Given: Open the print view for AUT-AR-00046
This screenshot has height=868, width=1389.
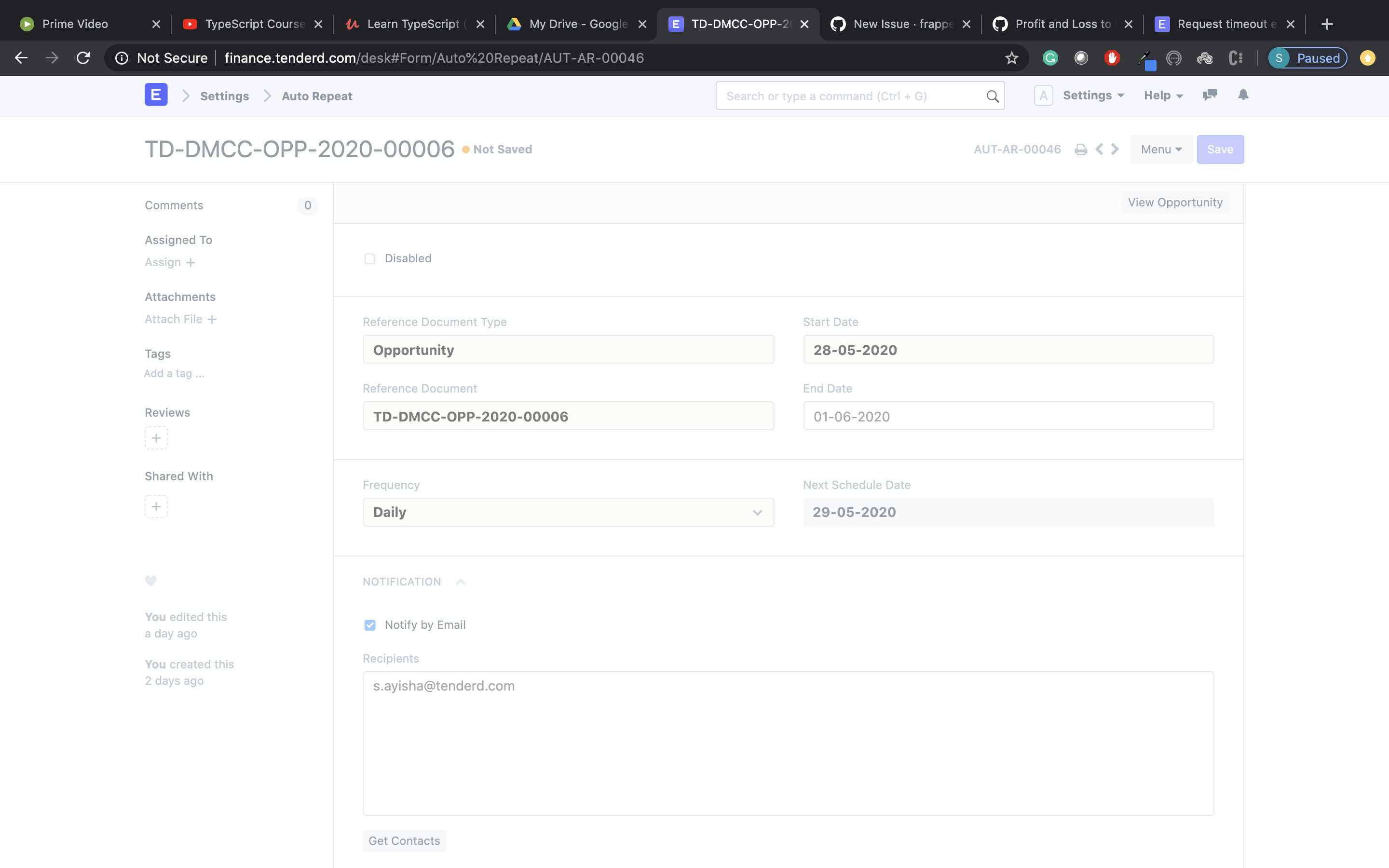Looking at the screenshot, I should 1081,149.
